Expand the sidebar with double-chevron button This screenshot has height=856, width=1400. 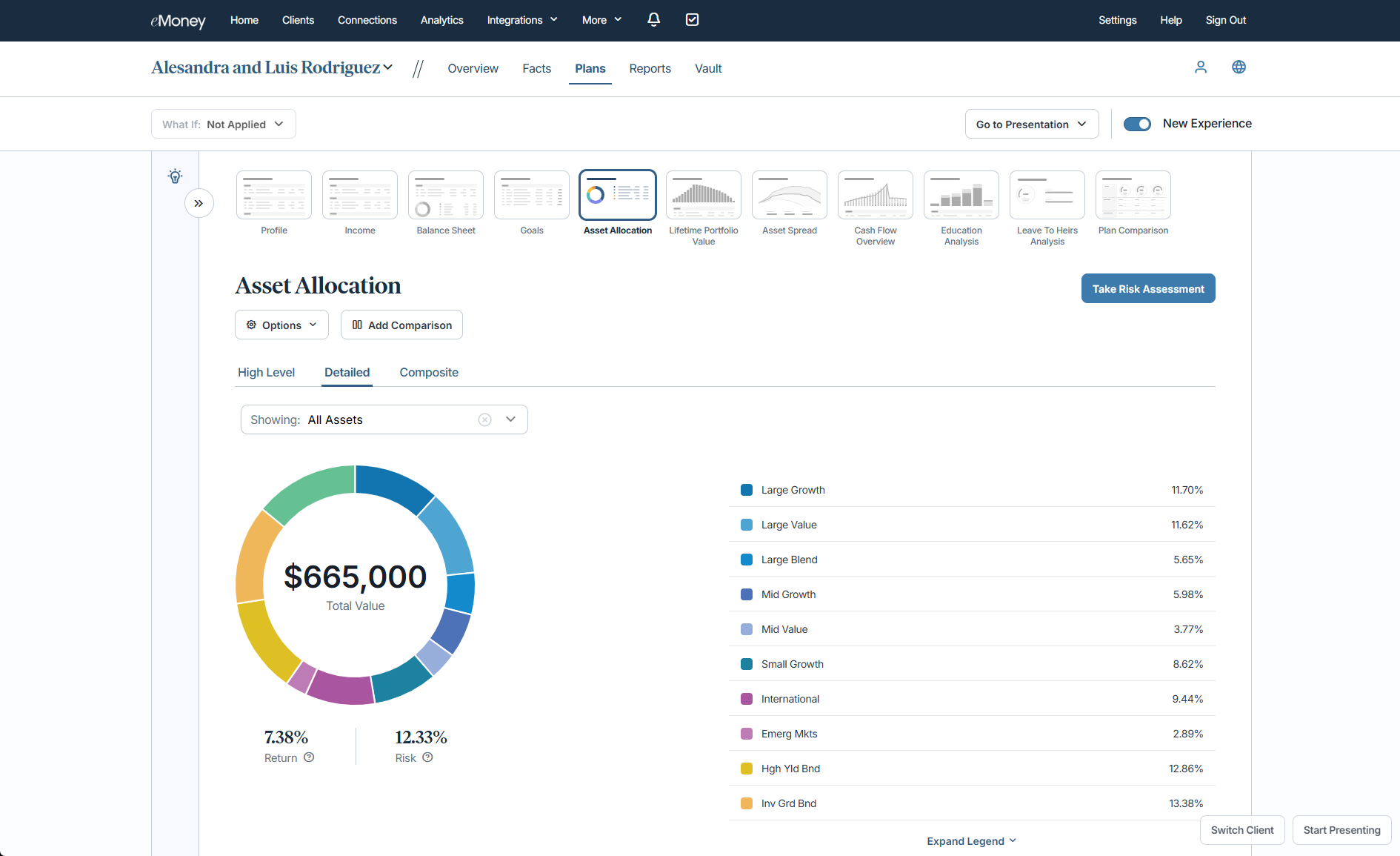[x=199, y=203]
